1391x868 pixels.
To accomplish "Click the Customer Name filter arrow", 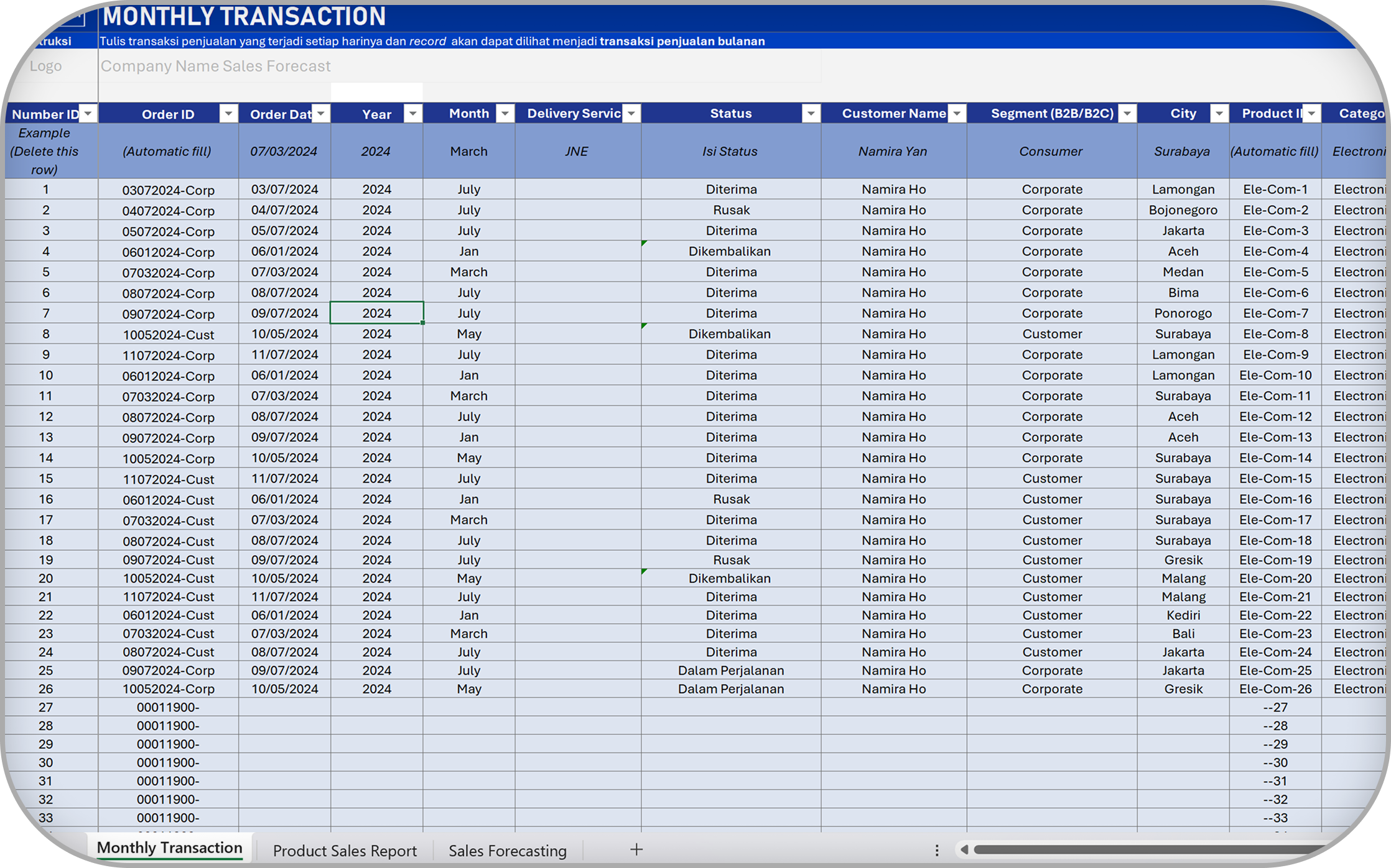I will [x=957, y=114].
